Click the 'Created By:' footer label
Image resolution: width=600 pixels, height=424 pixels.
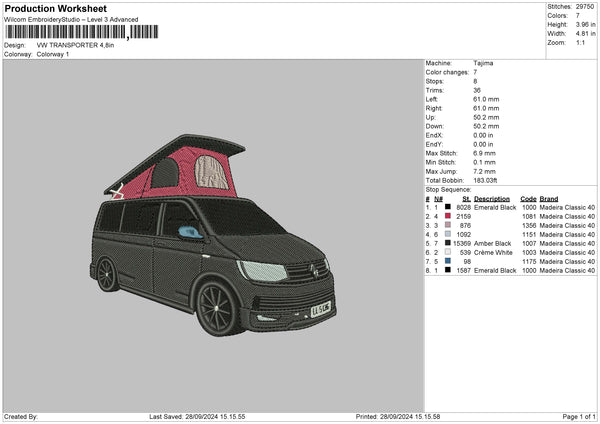(21, 416)
